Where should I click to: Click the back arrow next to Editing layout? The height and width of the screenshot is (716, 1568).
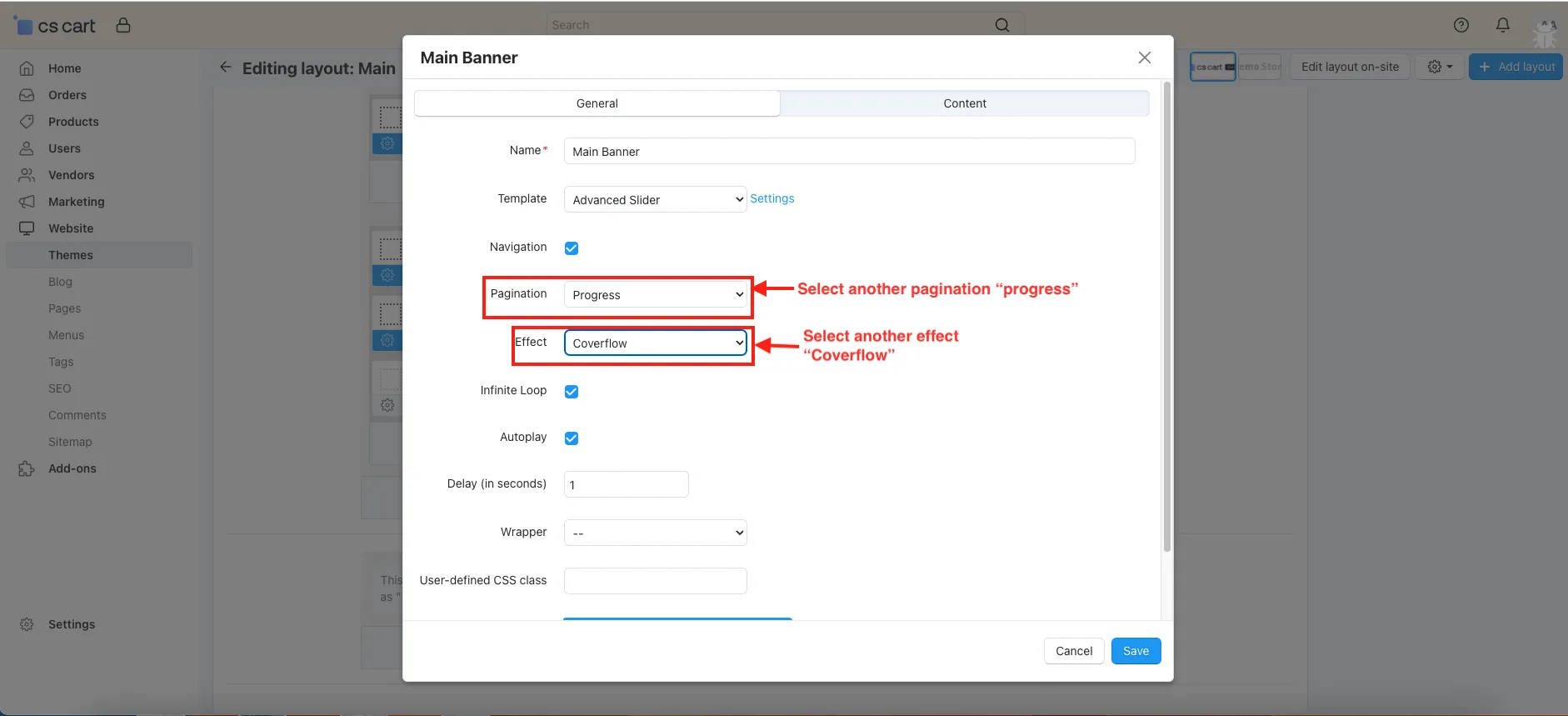pyautogui.click(x=226, y=67)
